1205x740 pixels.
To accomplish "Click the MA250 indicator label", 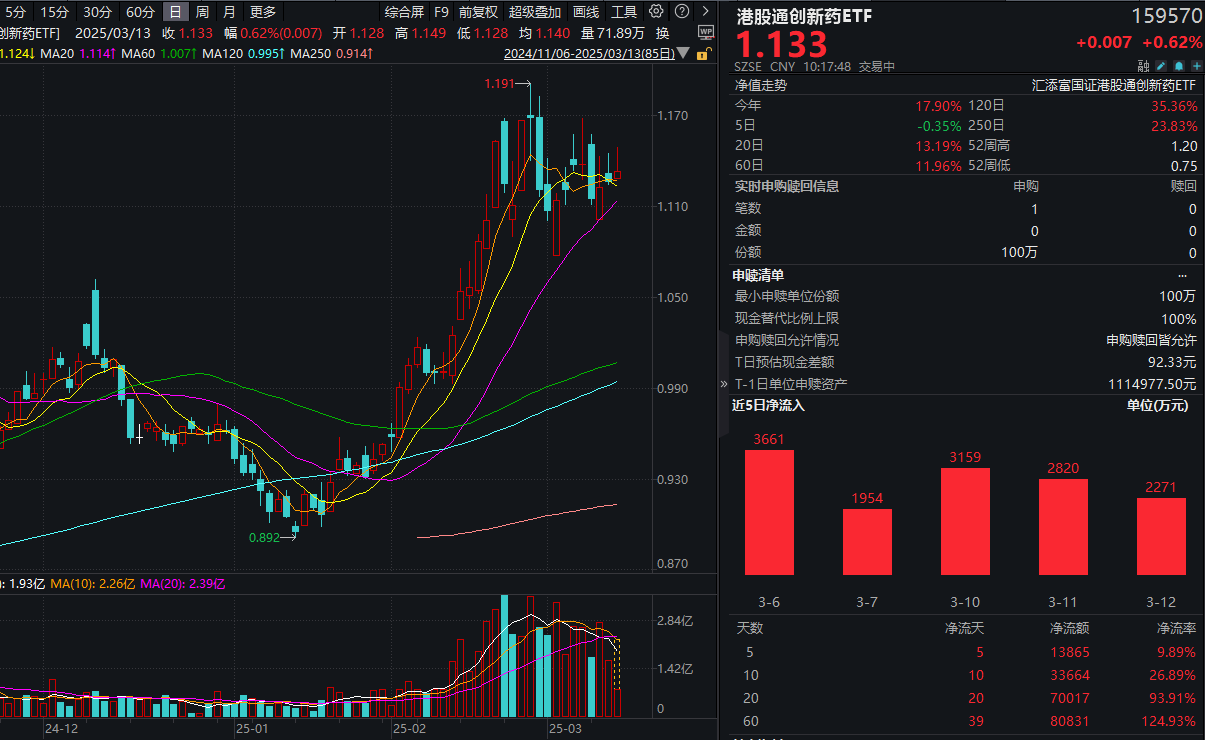I will coord(311,53).
